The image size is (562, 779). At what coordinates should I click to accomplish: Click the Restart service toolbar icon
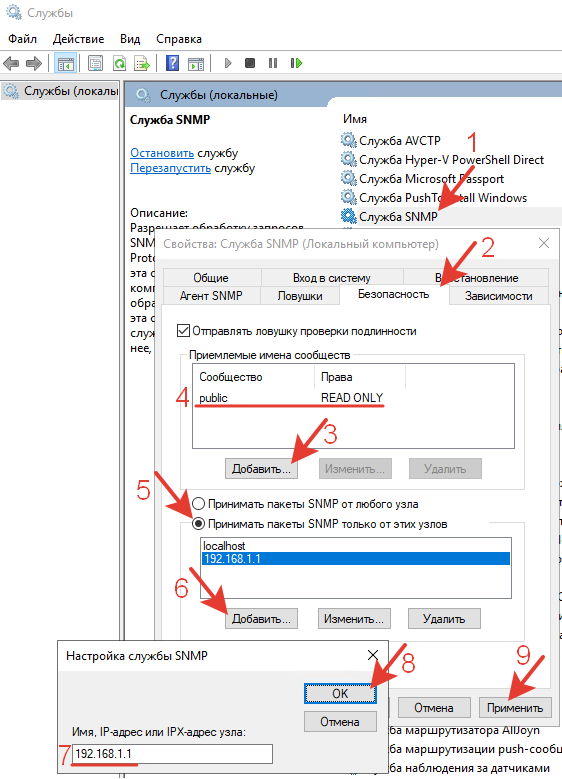click(297, 63)
